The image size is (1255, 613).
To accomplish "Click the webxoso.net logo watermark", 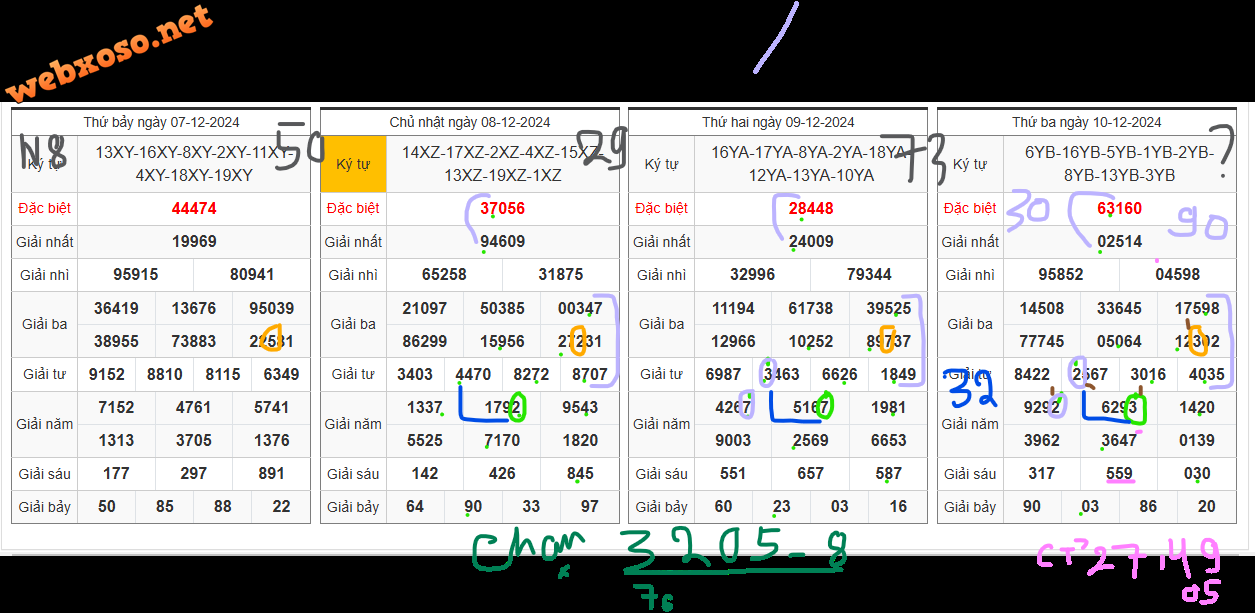I will coord(108,54).
